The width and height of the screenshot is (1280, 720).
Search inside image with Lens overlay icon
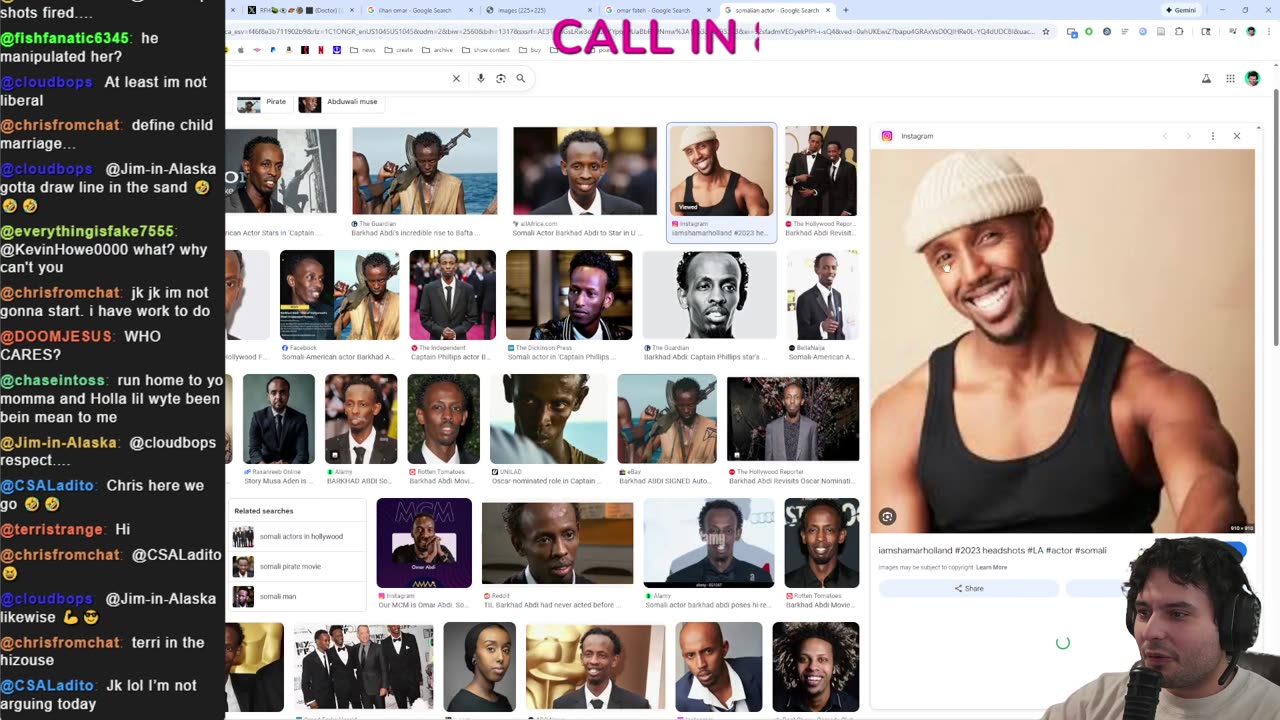pos(887,517)
